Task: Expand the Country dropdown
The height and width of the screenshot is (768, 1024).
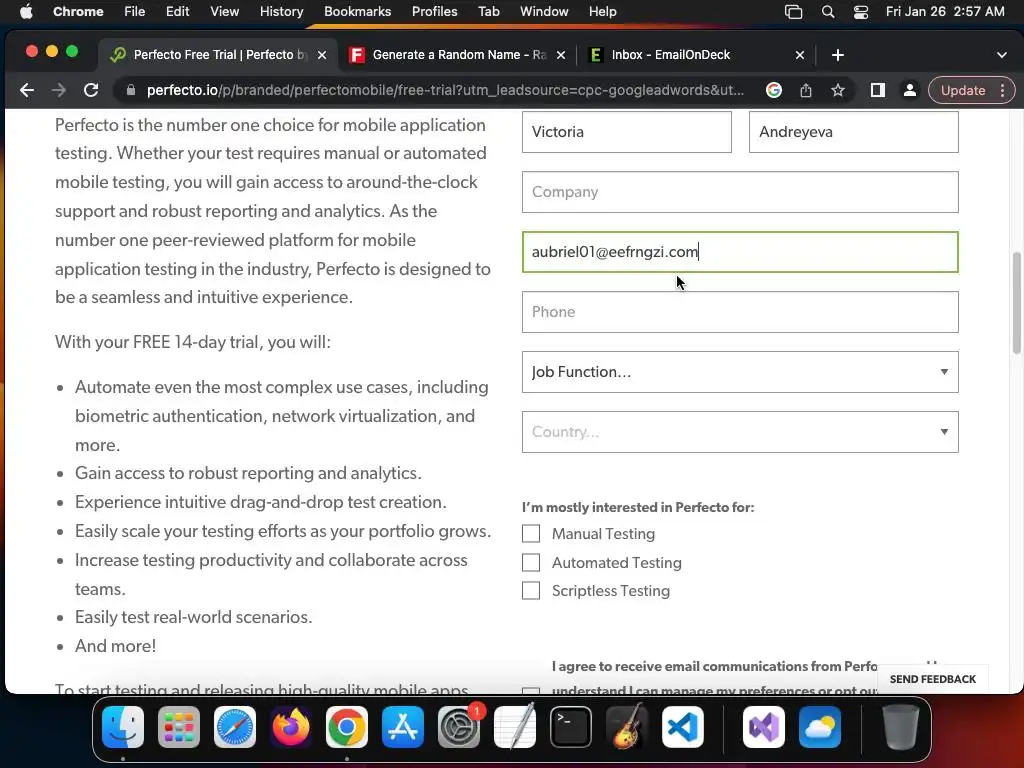Action: [x=740, y=432]
